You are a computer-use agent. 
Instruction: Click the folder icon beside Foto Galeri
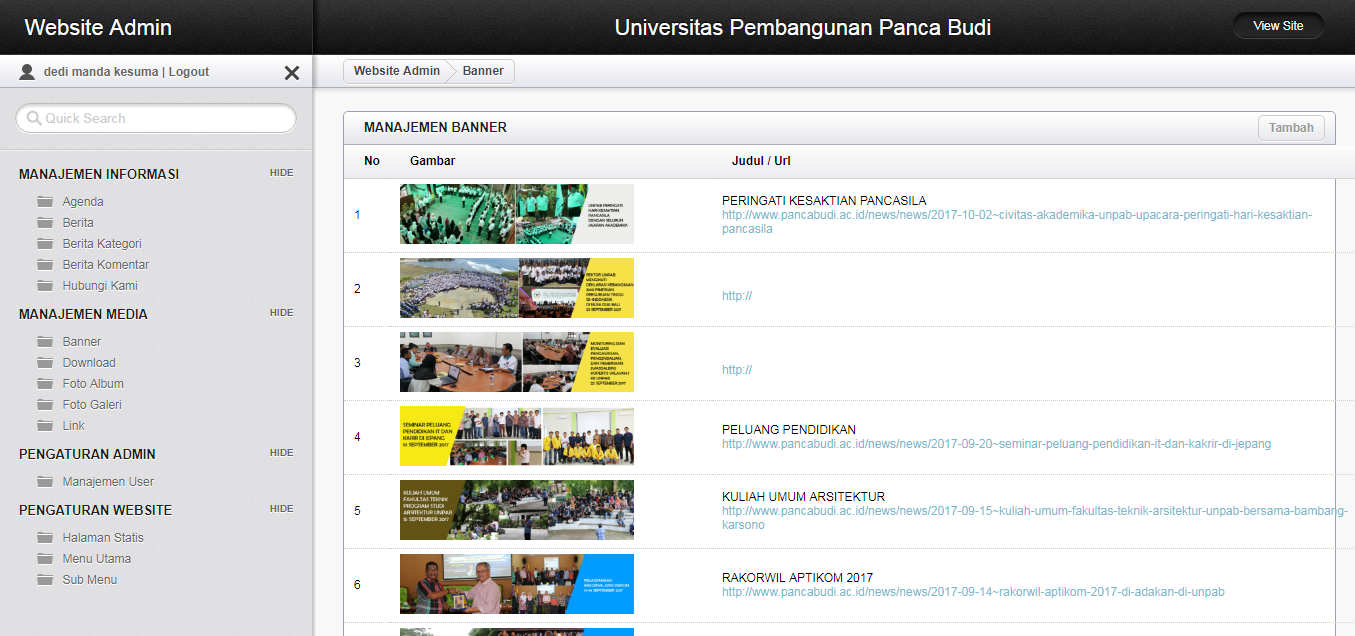click(x=45, y=405)
